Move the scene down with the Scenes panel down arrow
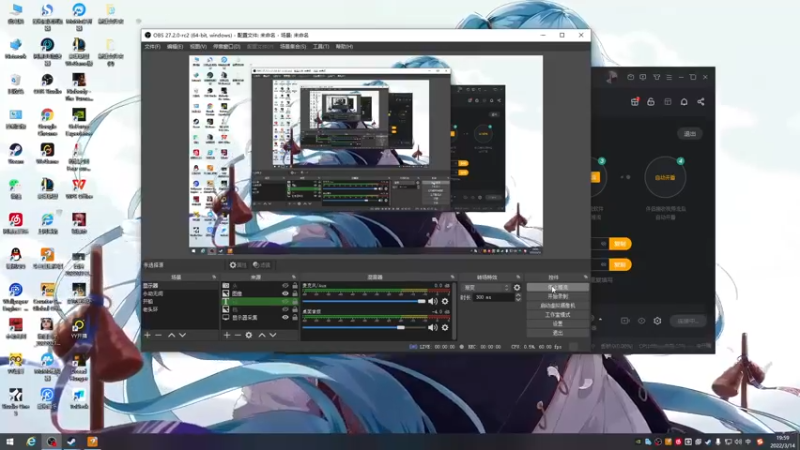 click(x=182, y=335)
